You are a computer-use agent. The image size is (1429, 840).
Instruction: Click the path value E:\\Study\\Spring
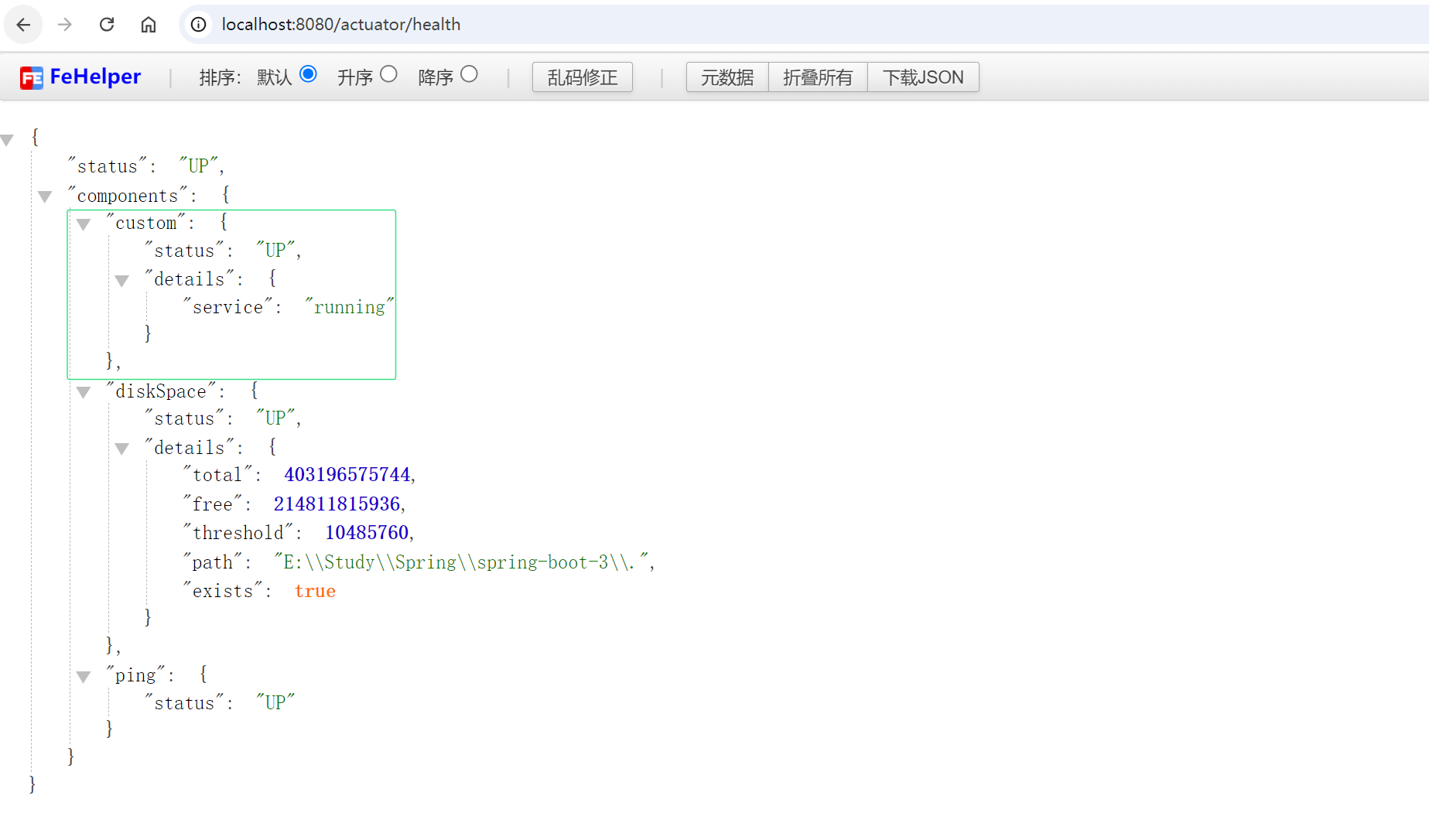tap(462, 562)
